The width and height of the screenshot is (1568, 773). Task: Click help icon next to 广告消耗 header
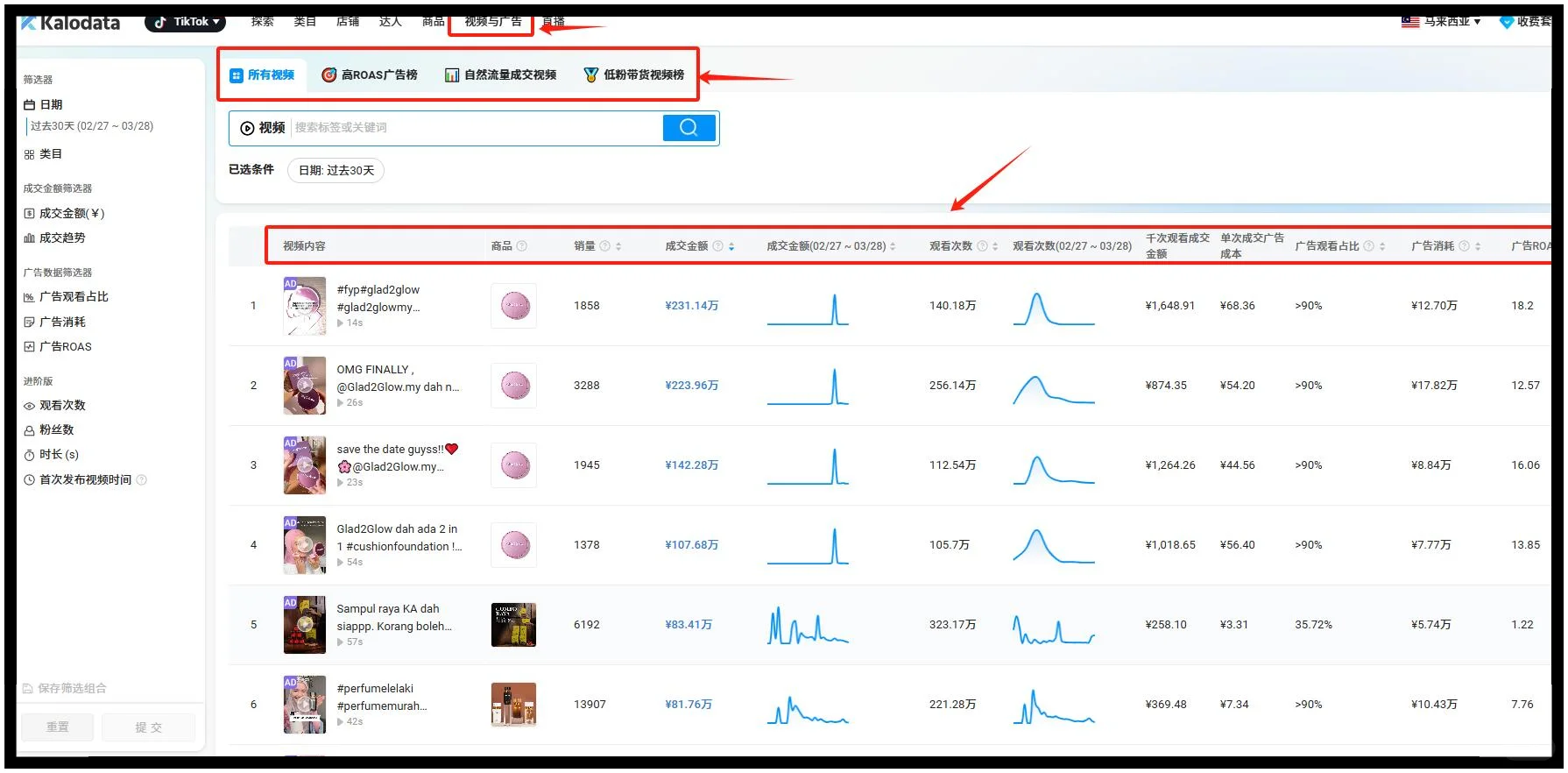pos(1464,246)
